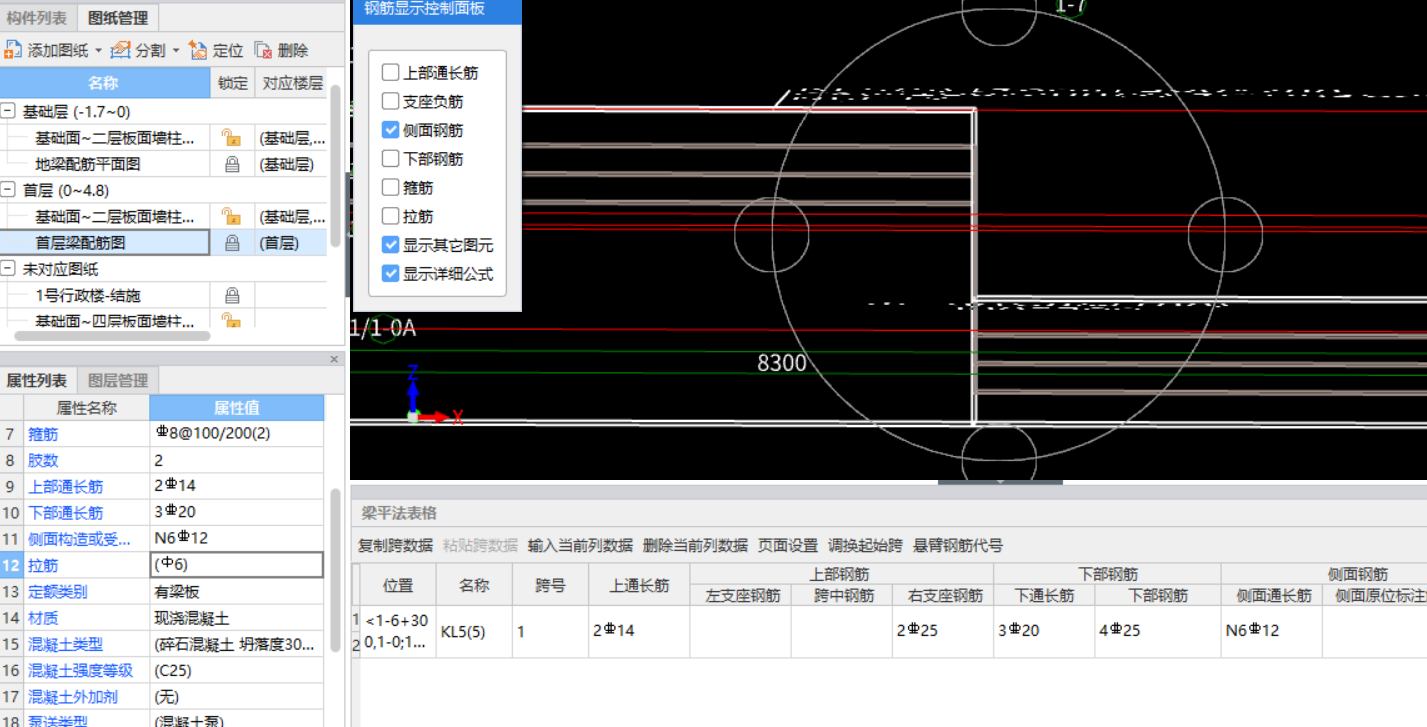
Task: Click the 删除当前列数据 button
Action: 695,545
